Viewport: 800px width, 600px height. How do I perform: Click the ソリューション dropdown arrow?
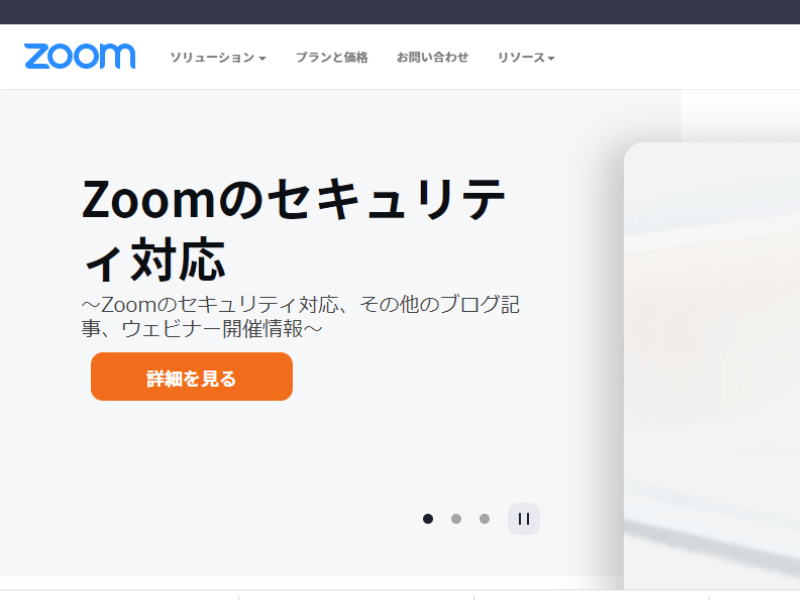[262, 59]
